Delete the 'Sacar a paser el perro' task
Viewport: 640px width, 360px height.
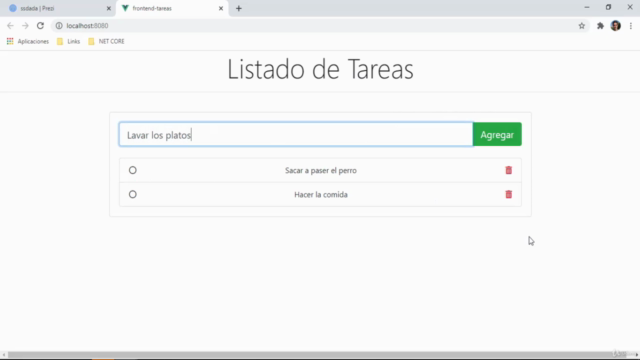pos(508,170)
